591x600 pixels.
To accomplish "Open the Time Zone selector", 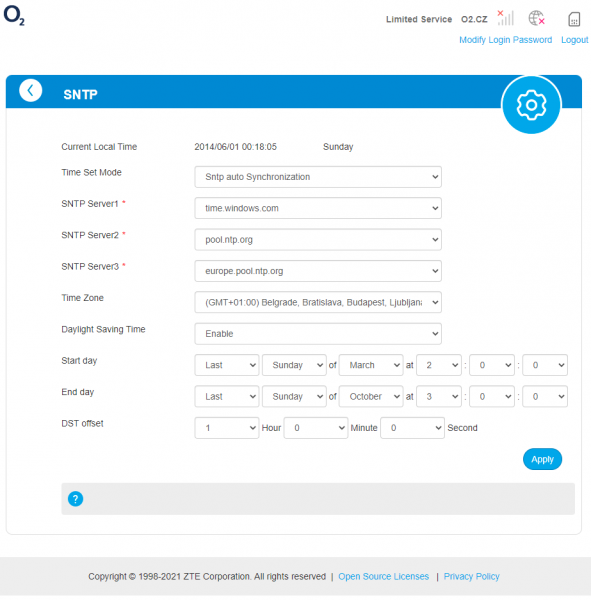I will pos(318,302).
